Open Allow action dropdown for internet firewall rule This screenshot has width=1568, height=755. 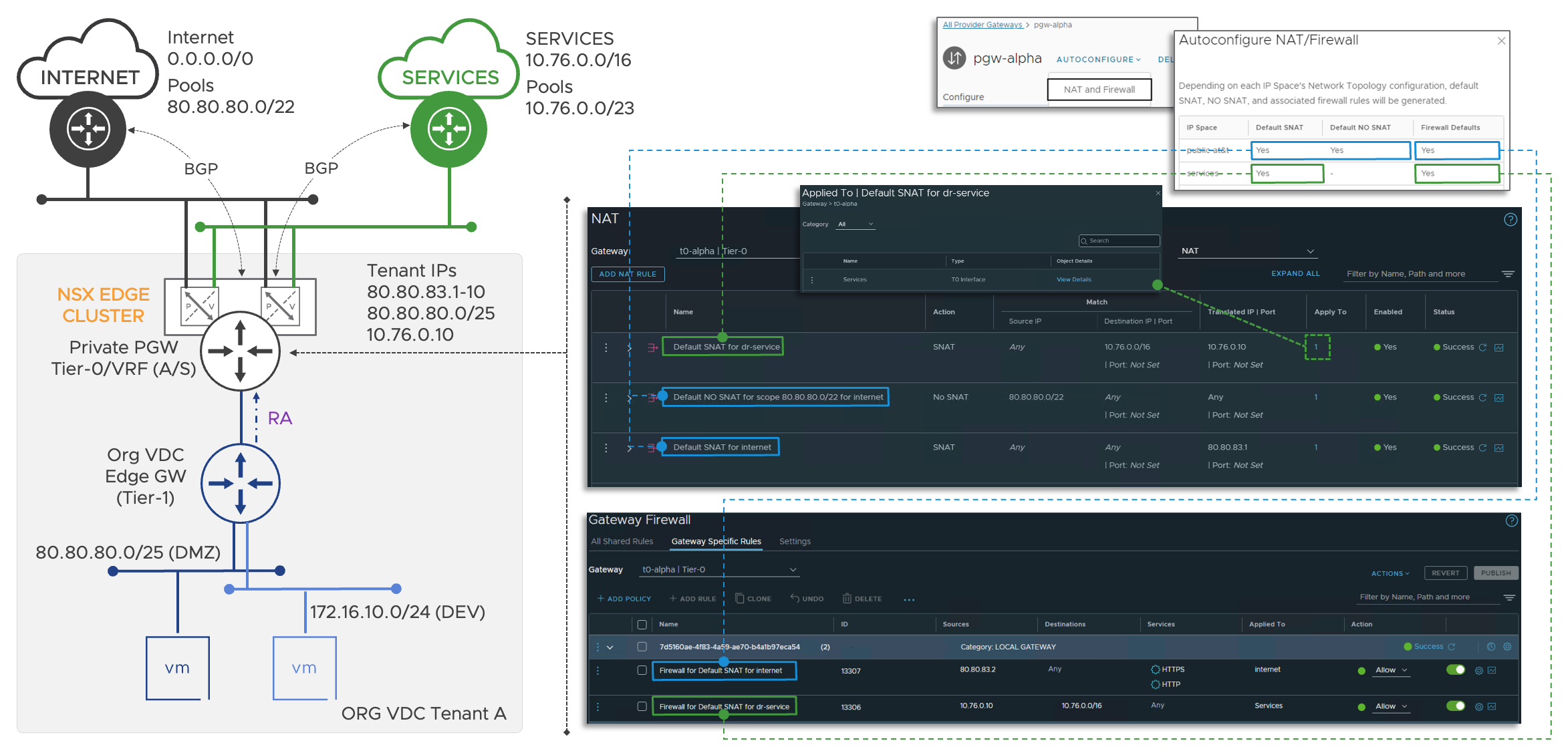pos(1392,670)
